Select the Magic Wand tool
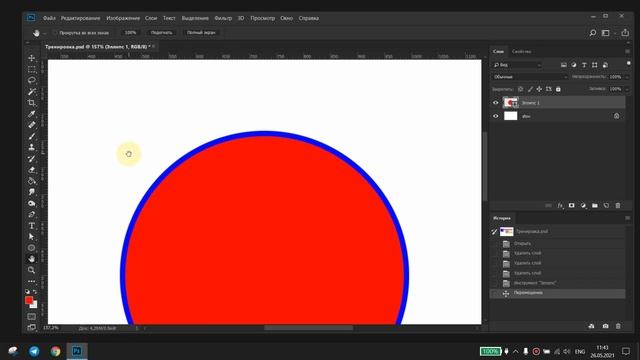Screen dimensions: 640x360 (x=31, y=91)
